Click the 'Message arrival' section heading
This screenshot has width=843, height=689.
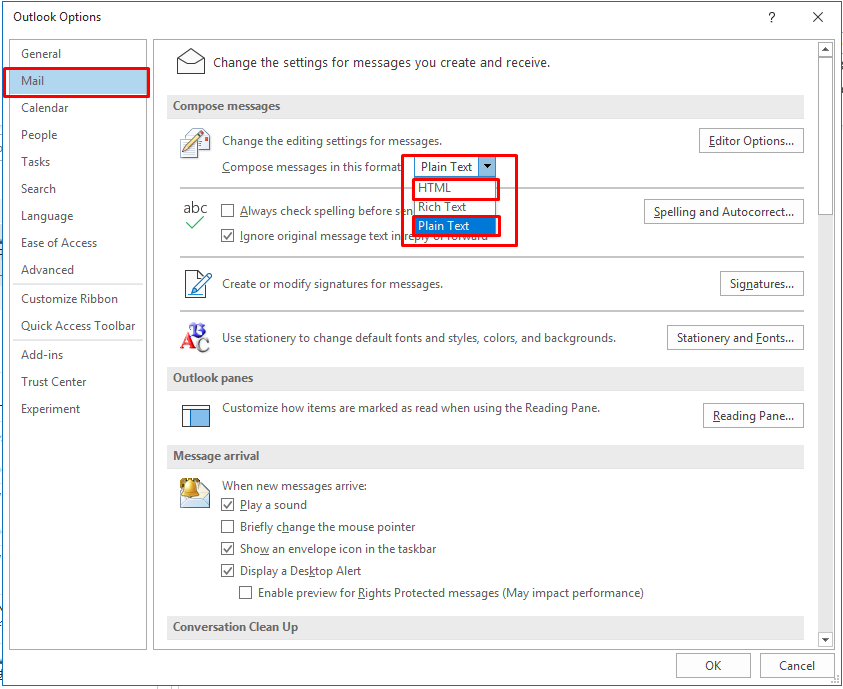(x=216, y=456)
